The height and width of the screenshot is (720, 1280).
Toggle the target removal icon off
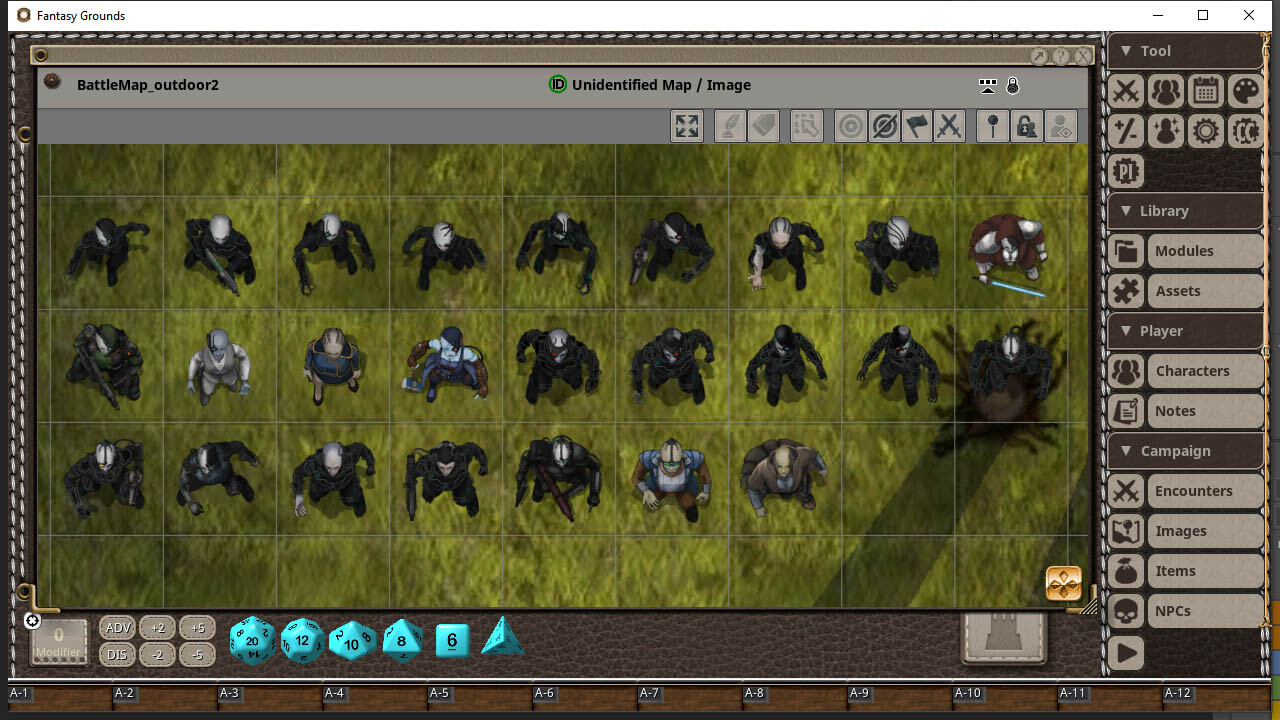(884, 126)
